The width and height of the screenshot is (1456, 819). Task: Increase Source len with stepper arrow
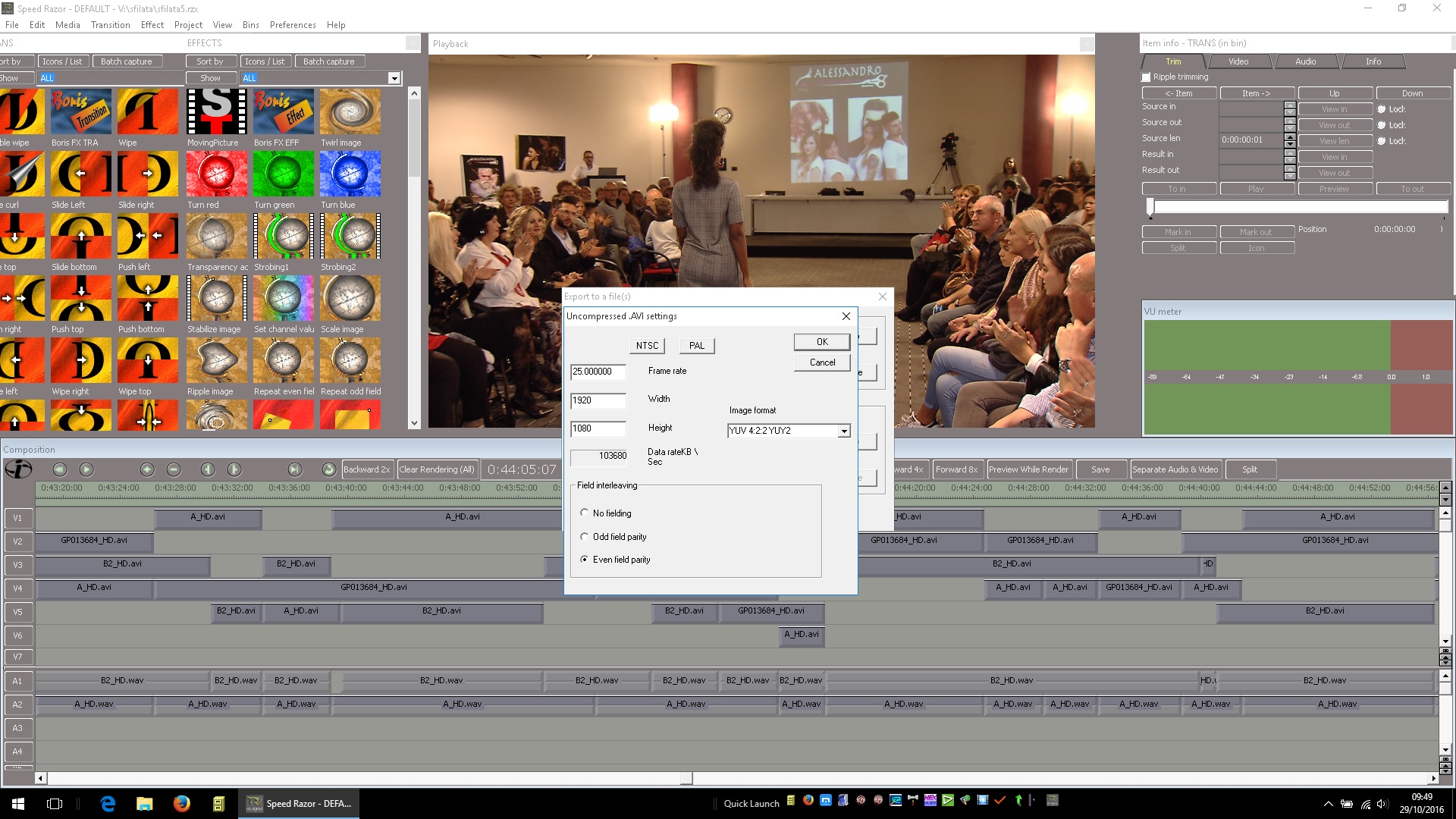(x=1290, y=136)
